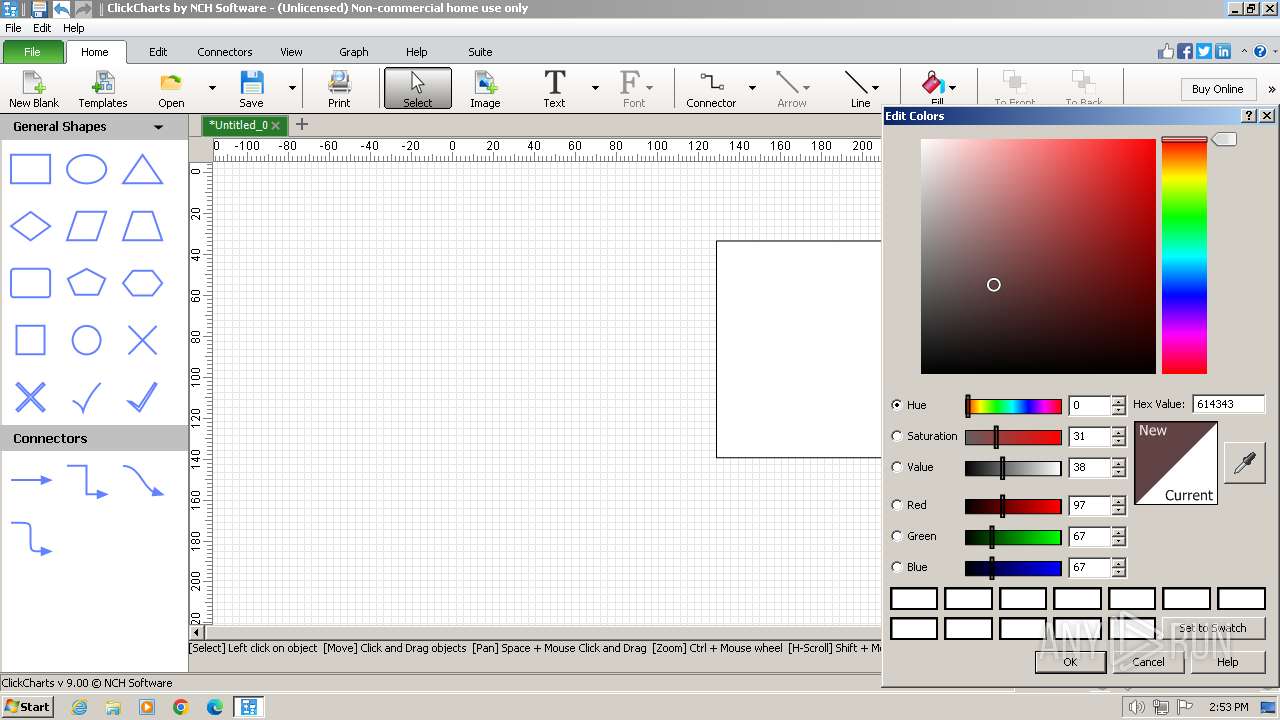The height and width of the screenshot is (720, 1280).
Task: Click OK in Edit Colors dialog
Action: pyautogui.click(x=1070, y=662)
